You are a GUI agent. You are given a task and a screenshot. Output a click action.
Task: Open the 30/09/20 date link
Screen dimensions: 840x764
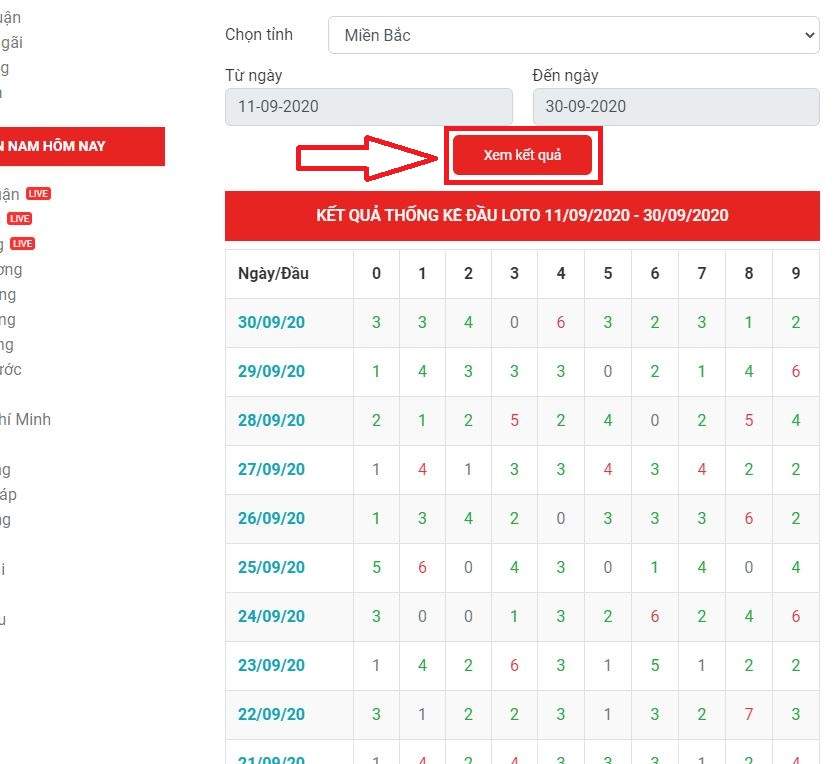pyautogui.click(x=271, y=323)
